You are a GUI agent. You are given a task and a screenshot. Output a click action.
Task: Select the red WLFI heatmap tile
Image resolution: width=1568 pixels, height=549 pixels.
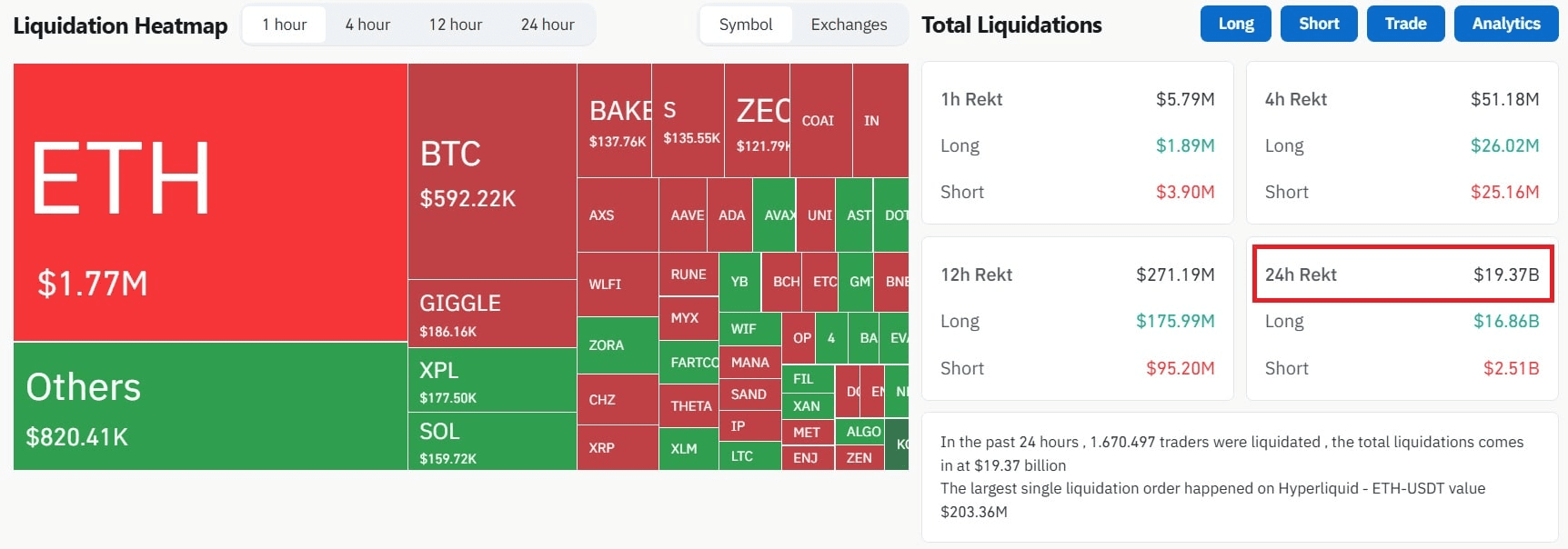618,284
